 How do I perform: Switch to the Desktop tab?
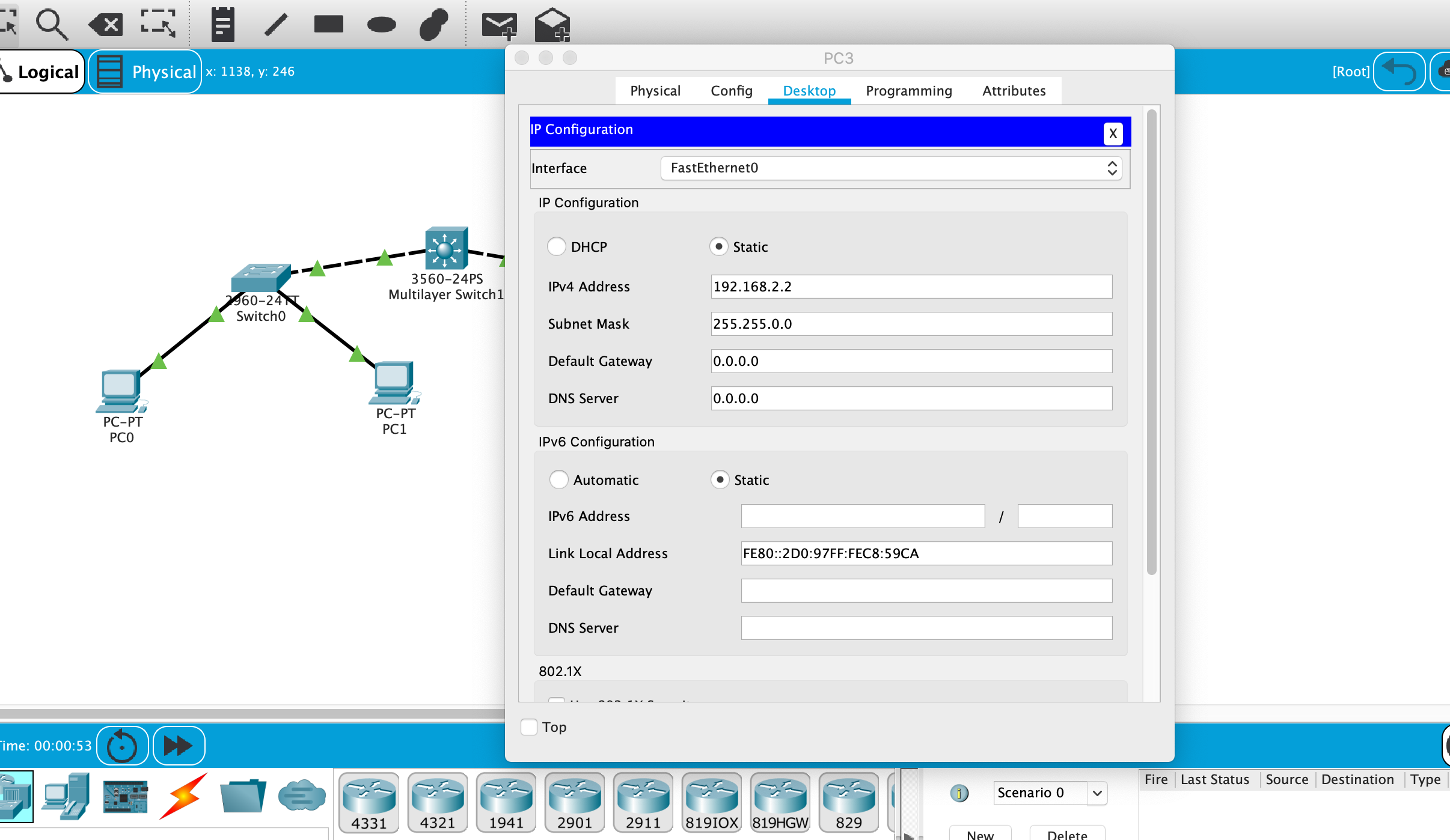pos(809,91)
